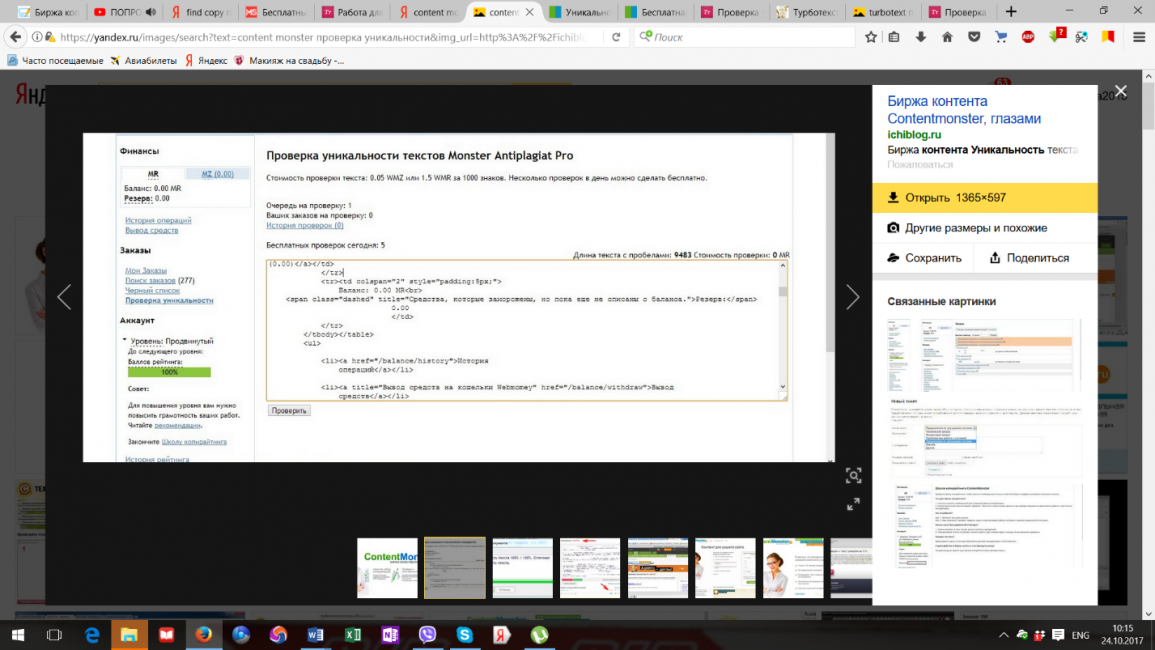Image resolution: width=1155 pixels, height=650 pixels.
Task: Select the highlighted second filmstrip thumbnail
Action: [x=454, y=567]
